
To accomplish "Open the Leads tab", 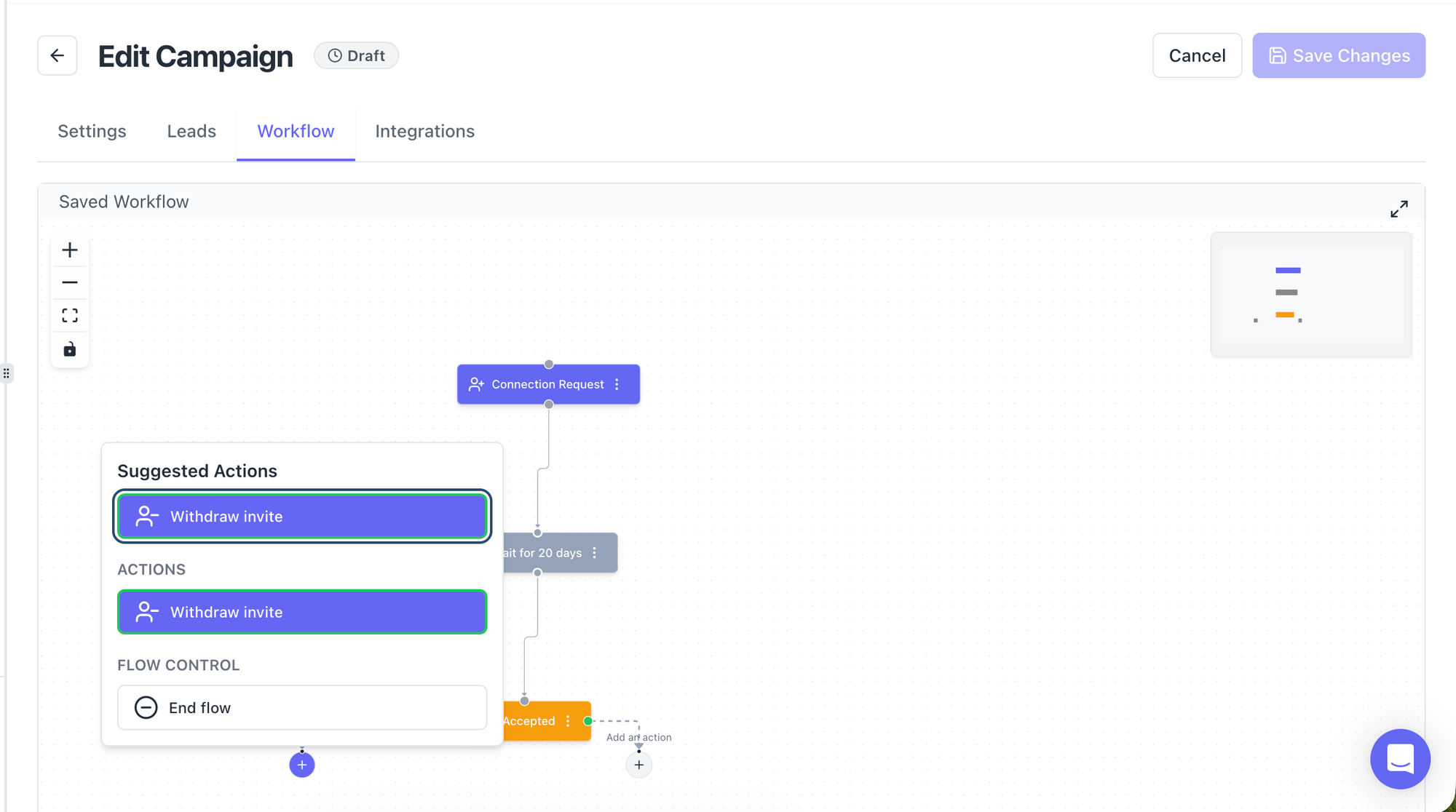I will pyautogui.click(x=191, y=131).
